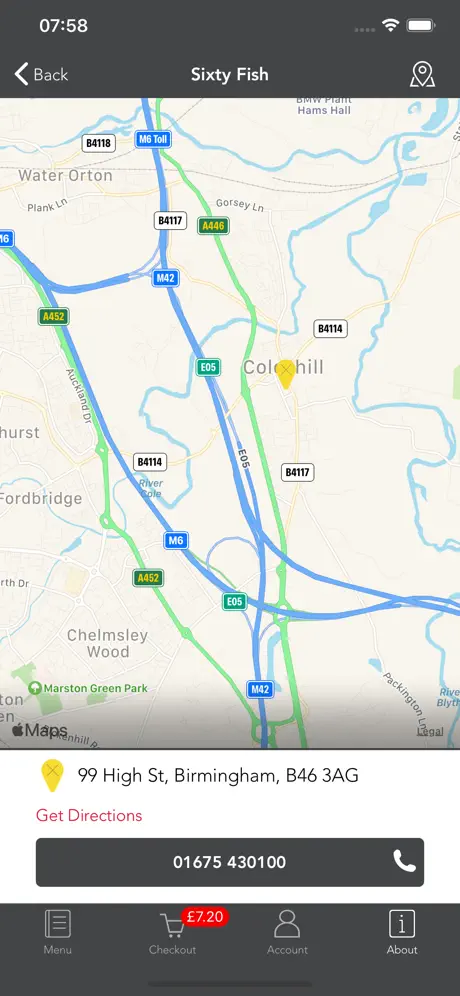Tap the phone handset icon
The width and height of the screenshot is (460, 996).
point(404,861)
